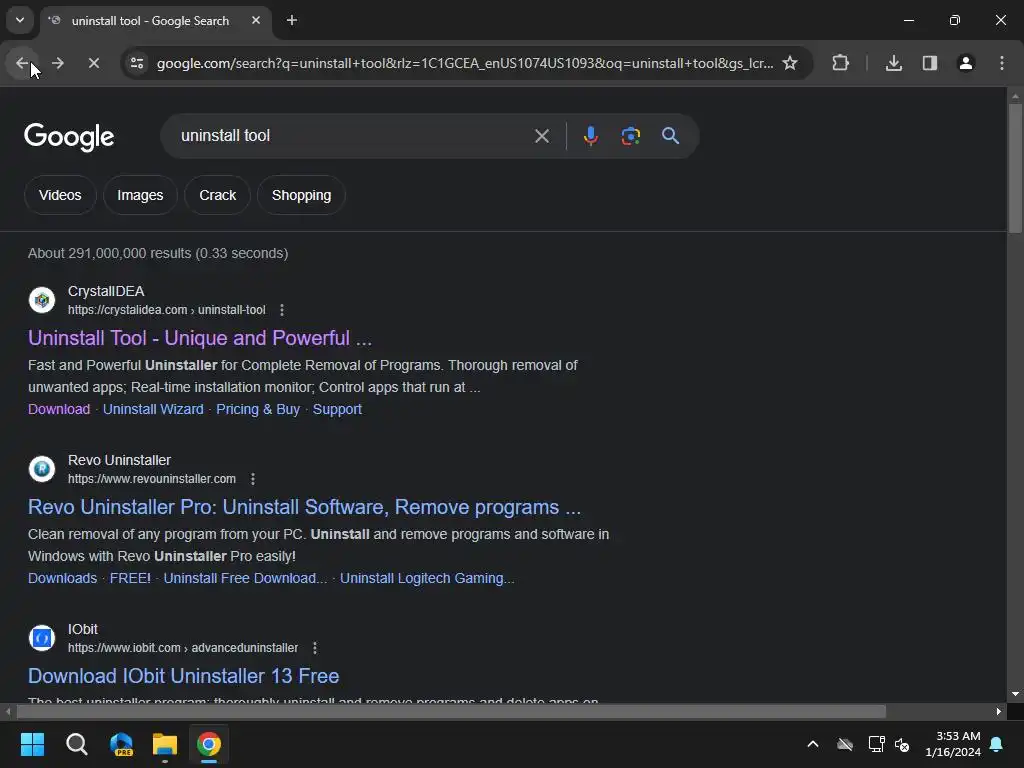This screenshot has width=1024, height=768.
Task: Apply the Crack filter chip
Action: click(217, 195)
